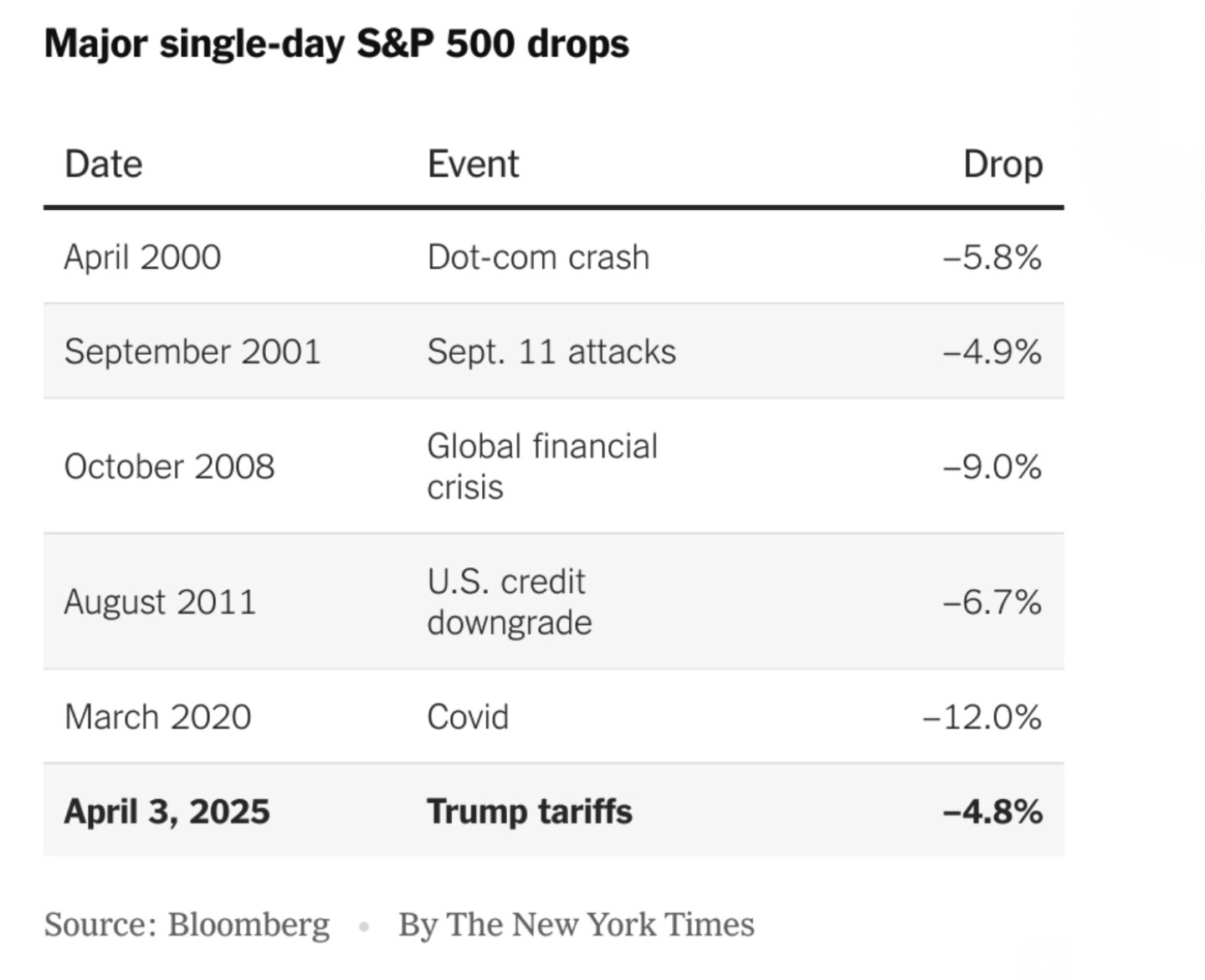Click the April 2000 date cell
This screenshot has height=980, width=1205.
[x=142, y=257]
